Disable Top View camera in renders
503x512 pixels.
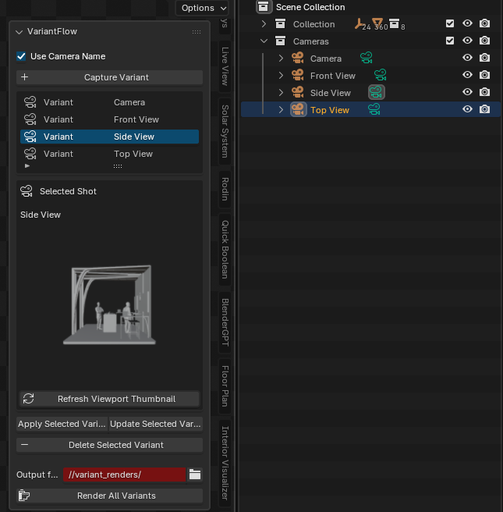484,109
